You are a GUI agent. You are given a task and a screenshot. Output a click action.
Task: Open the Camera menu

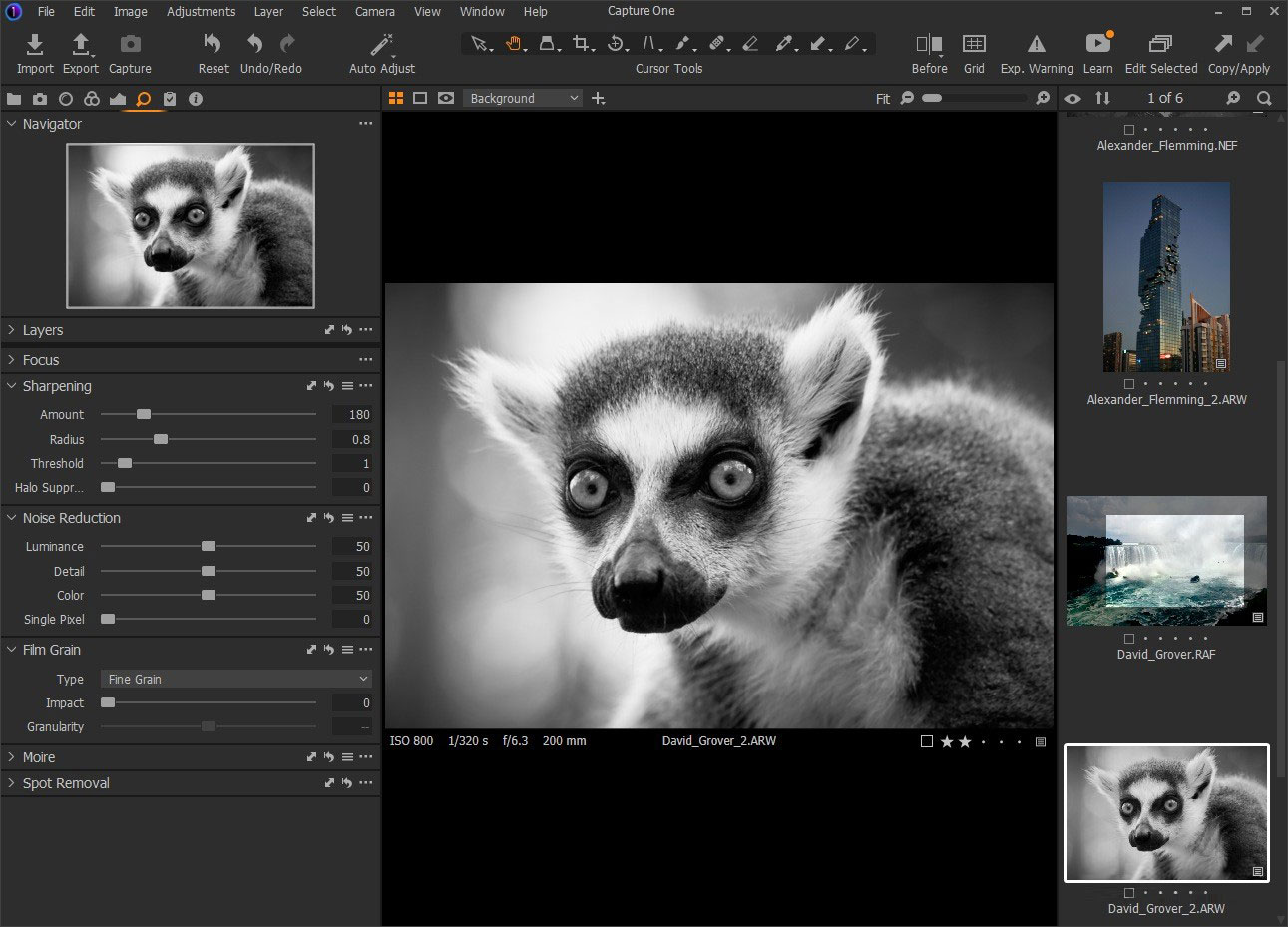coord(374,11)
